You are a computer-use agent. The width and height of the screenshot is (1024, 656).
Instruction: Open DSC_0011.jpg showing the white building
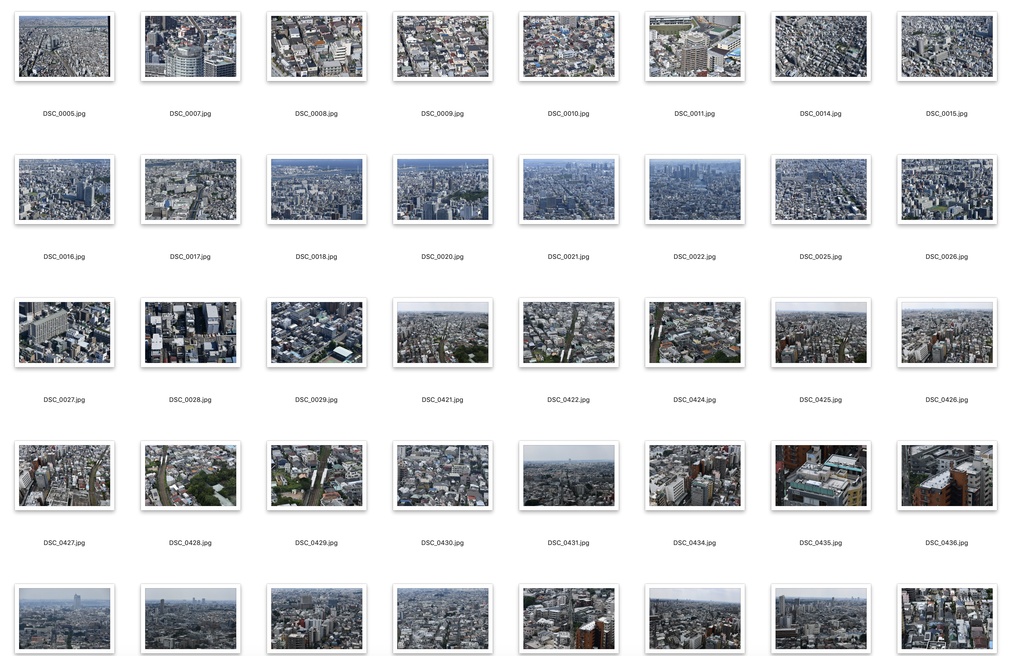(694, 46)
